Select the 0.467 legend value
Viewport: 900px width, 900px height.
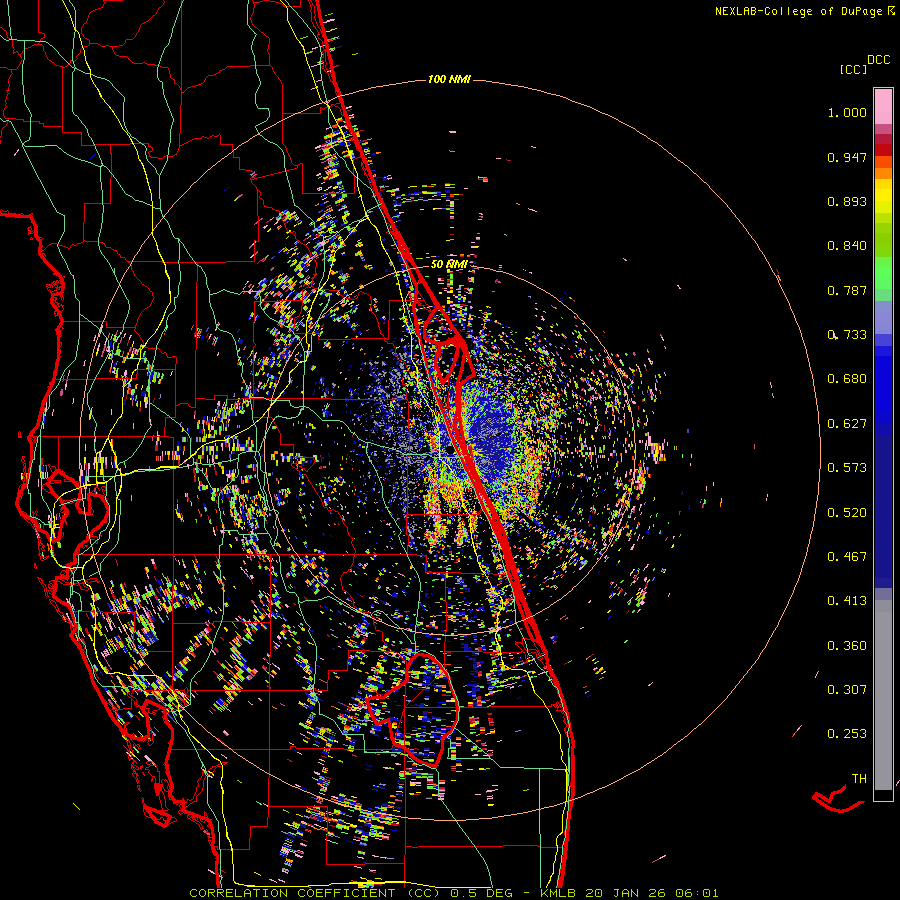coord(847,557)
